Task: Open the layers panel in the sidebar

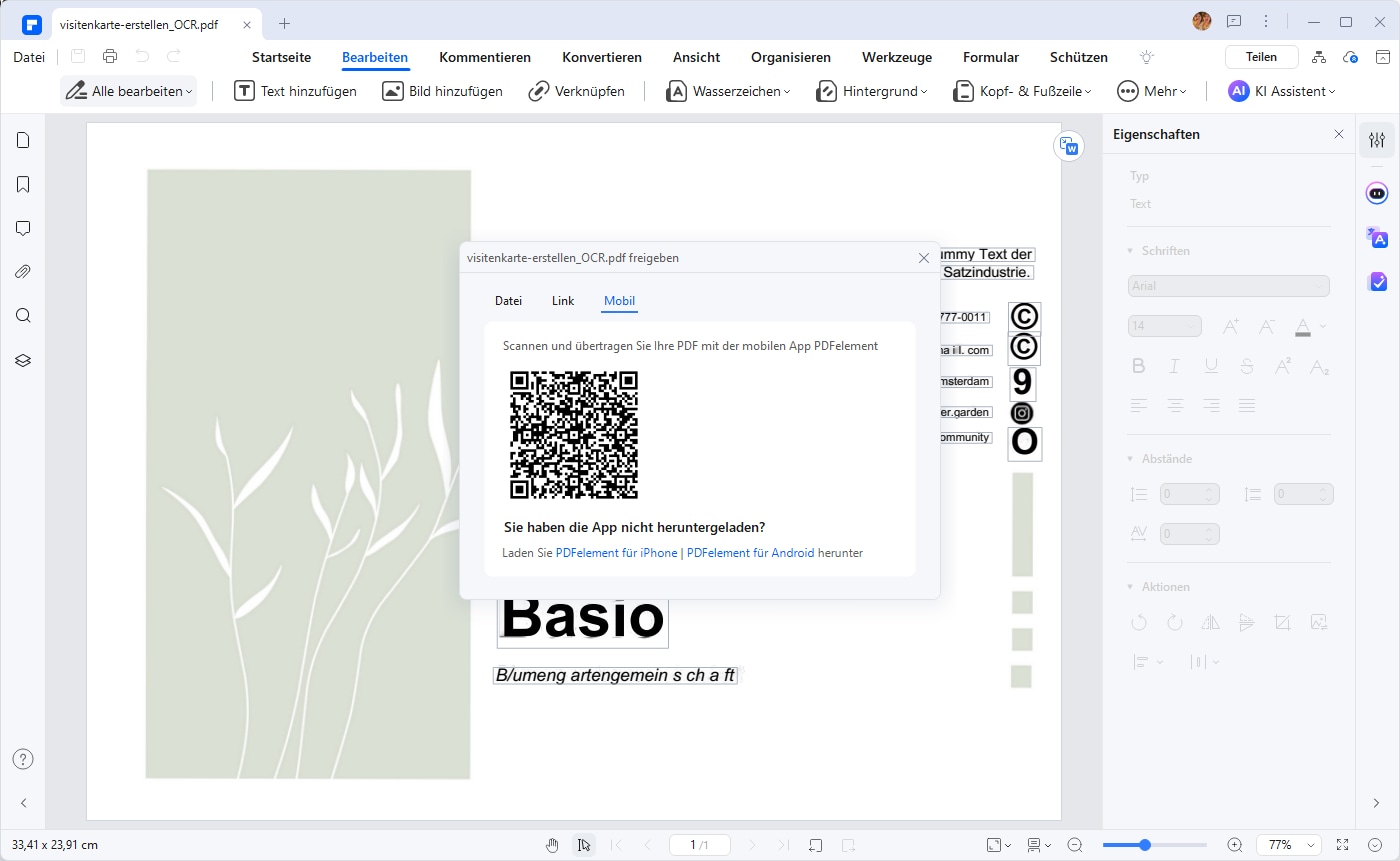Action: pos(23,360)
